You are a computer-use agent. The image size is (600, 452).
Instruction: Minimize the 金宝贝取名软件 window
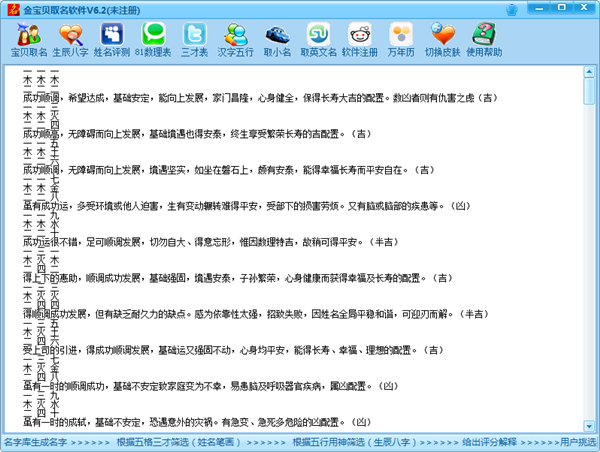[540, 8]
